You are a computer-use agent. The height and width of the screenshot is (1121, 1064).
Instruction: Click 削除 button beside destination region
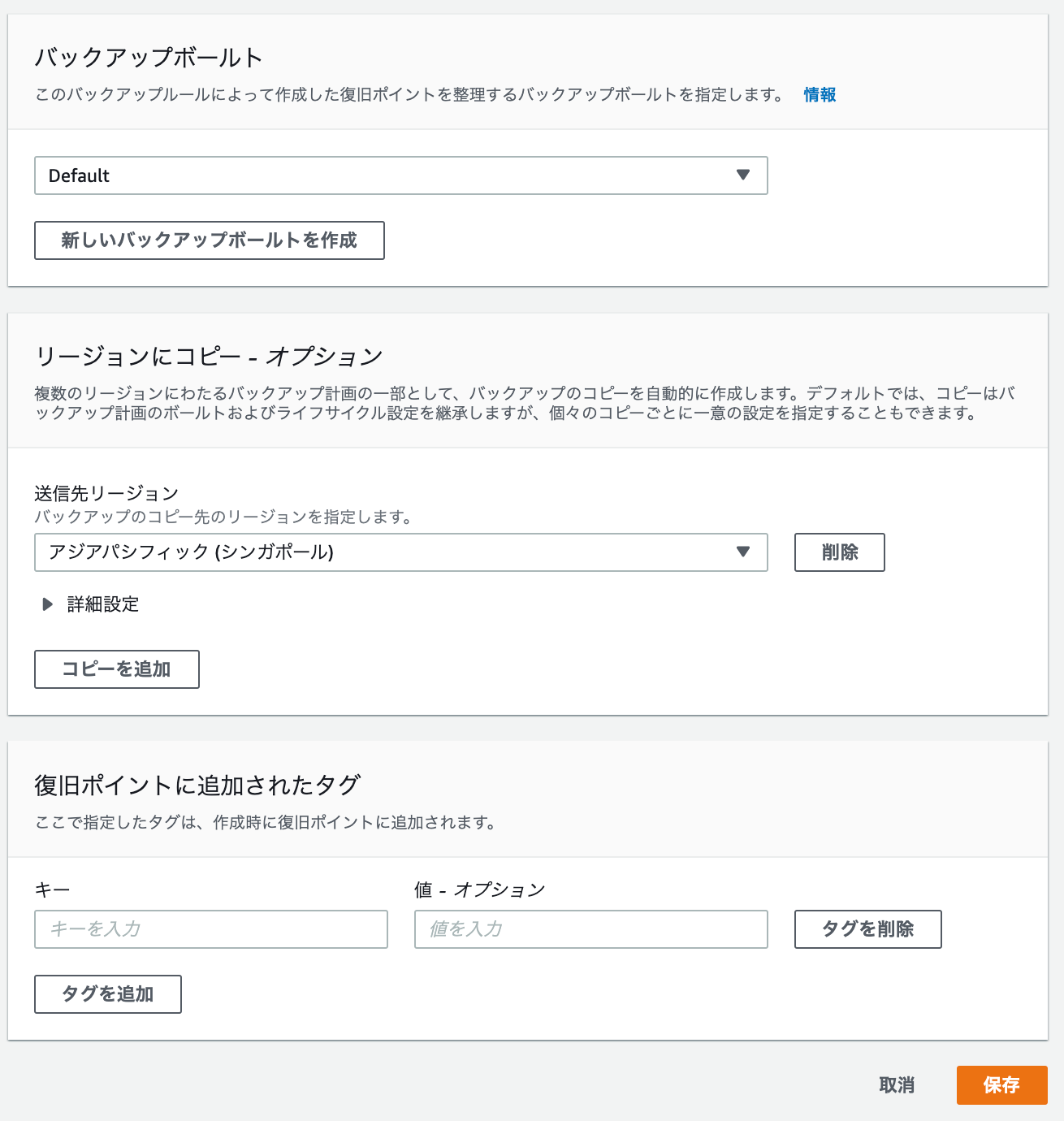(839, 552)
